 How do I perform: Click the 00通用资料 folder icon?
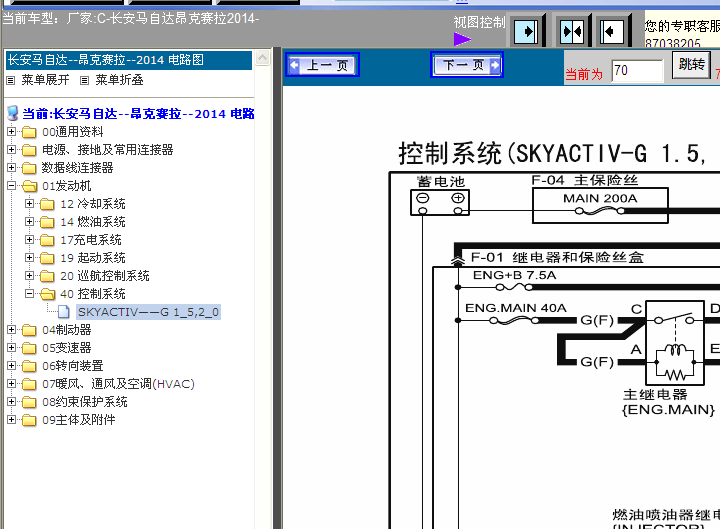pos(29,132)
